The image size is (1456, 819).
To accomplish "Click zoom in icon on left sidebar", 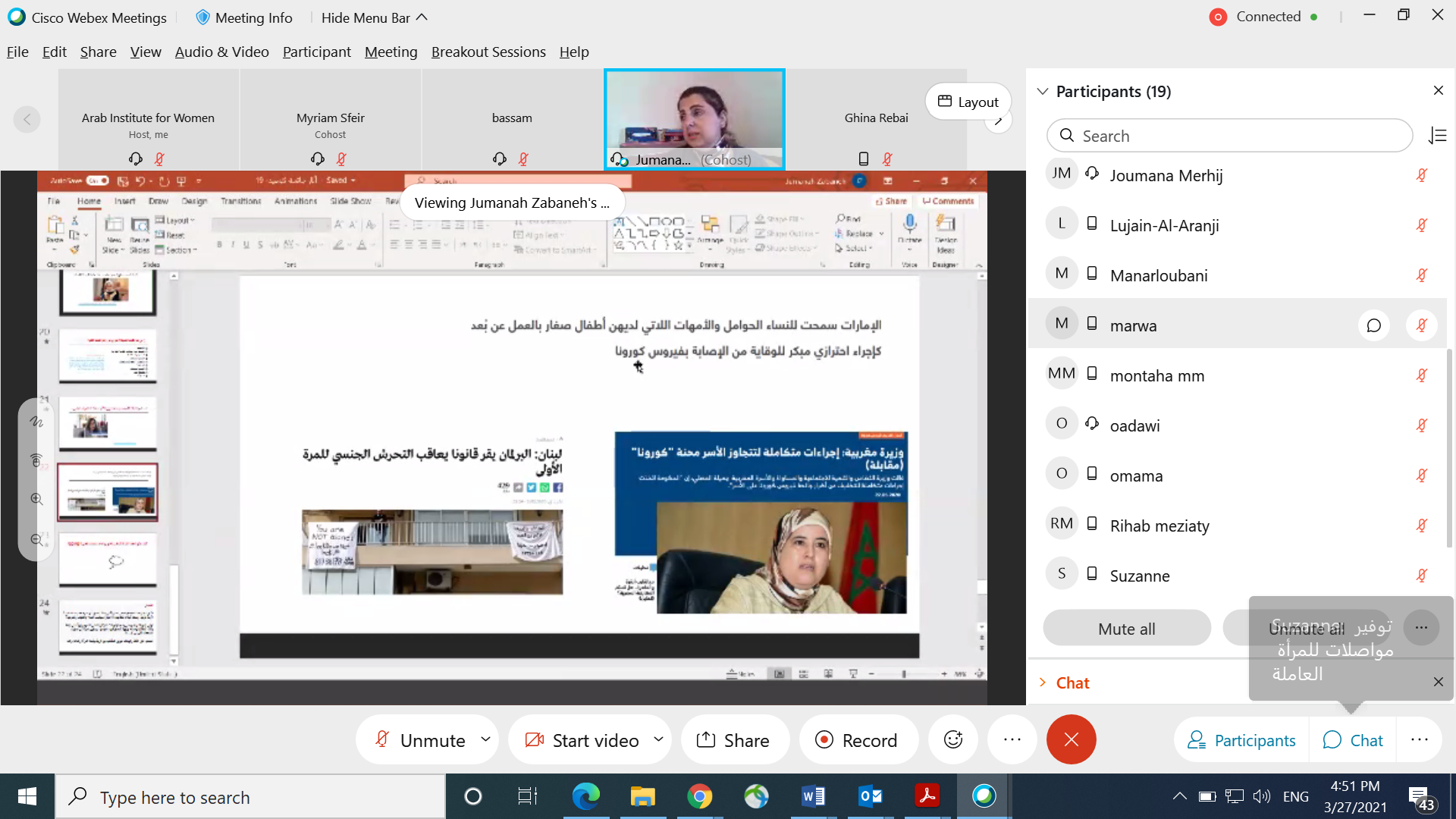I will pos(36,499).
